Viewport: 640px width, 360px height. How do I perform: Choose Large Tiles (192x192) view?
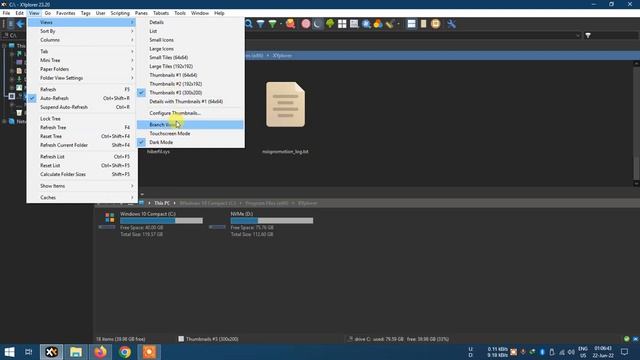pyautogui.click(x=190, y=66)
